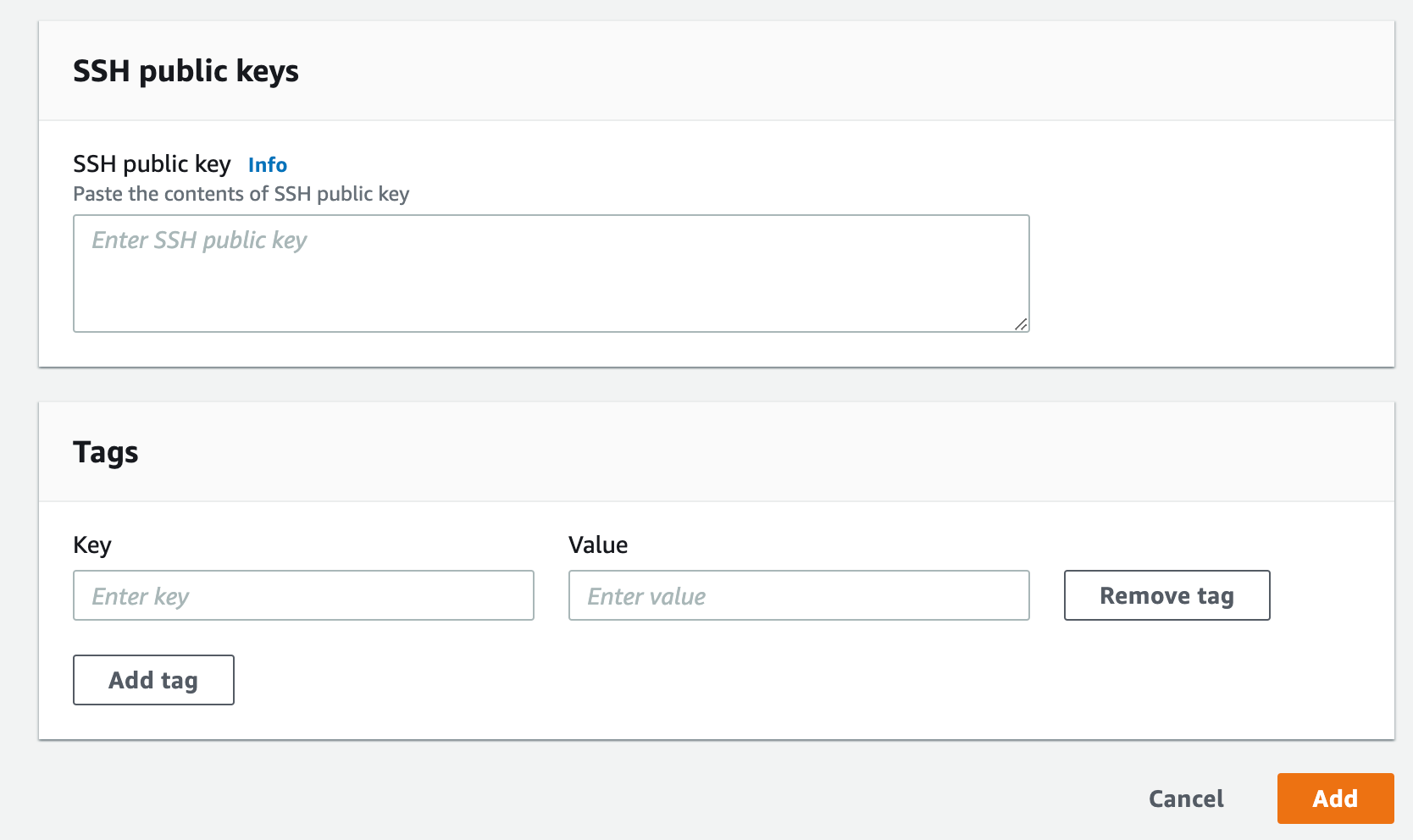
Task: Focus the Enter key input field
Action: [x=303, y=595]
